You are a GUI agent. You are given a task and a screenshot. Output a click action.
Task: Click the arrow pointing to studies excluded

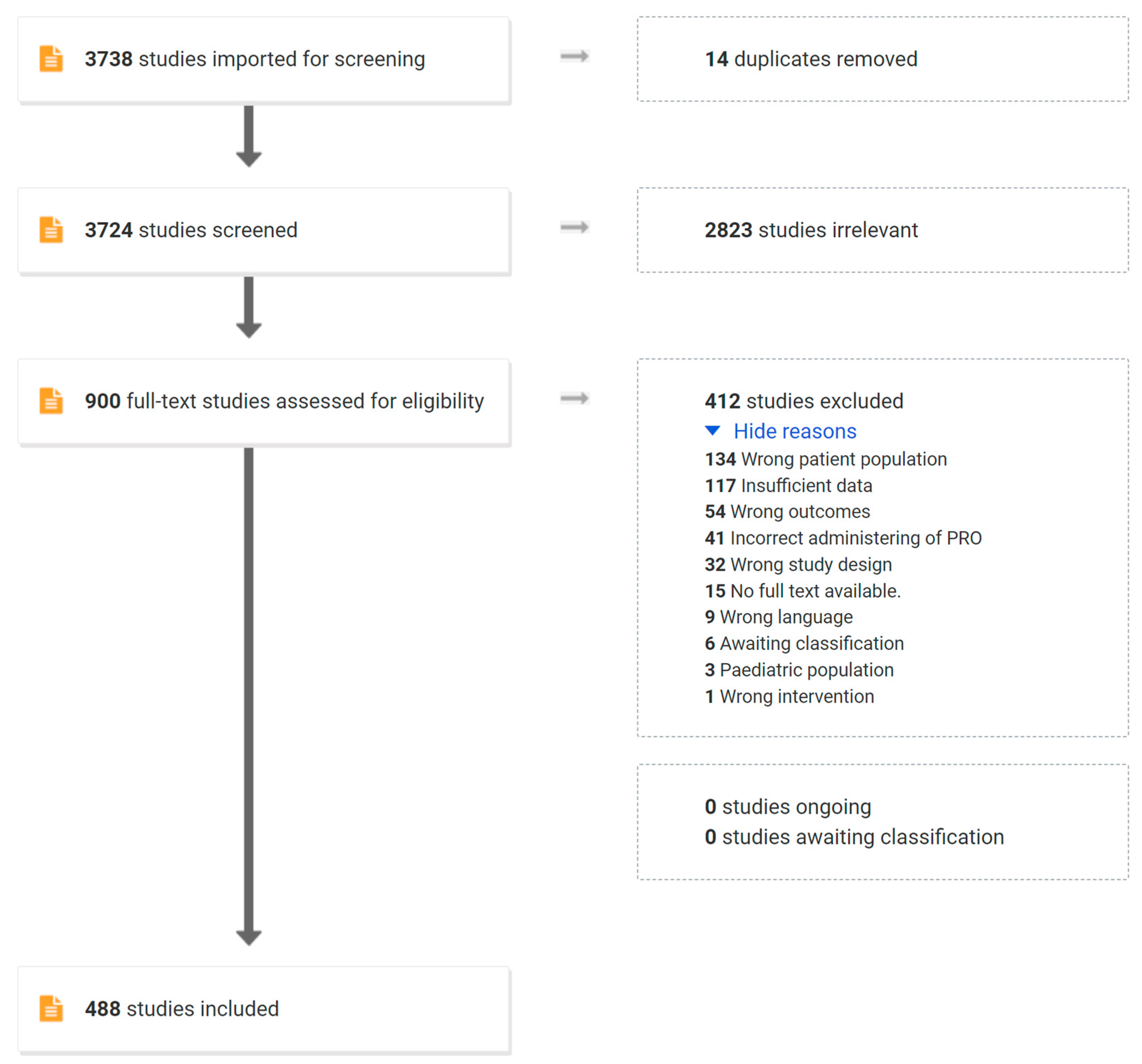point(574,398)
